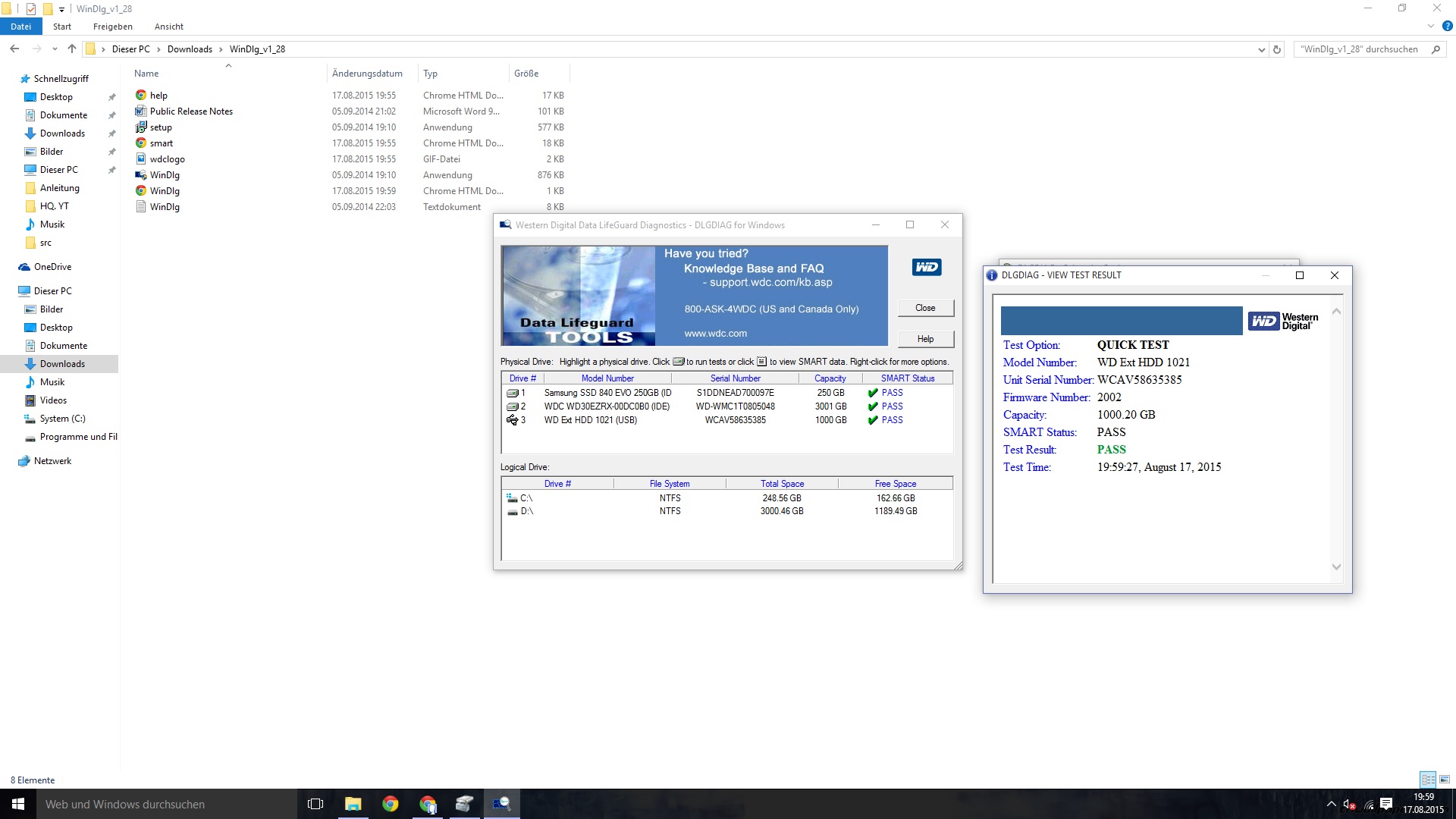Screen dimensions: 1456x819
Task: Open the Ansicht ribbon tab
Action: point(168,27)
